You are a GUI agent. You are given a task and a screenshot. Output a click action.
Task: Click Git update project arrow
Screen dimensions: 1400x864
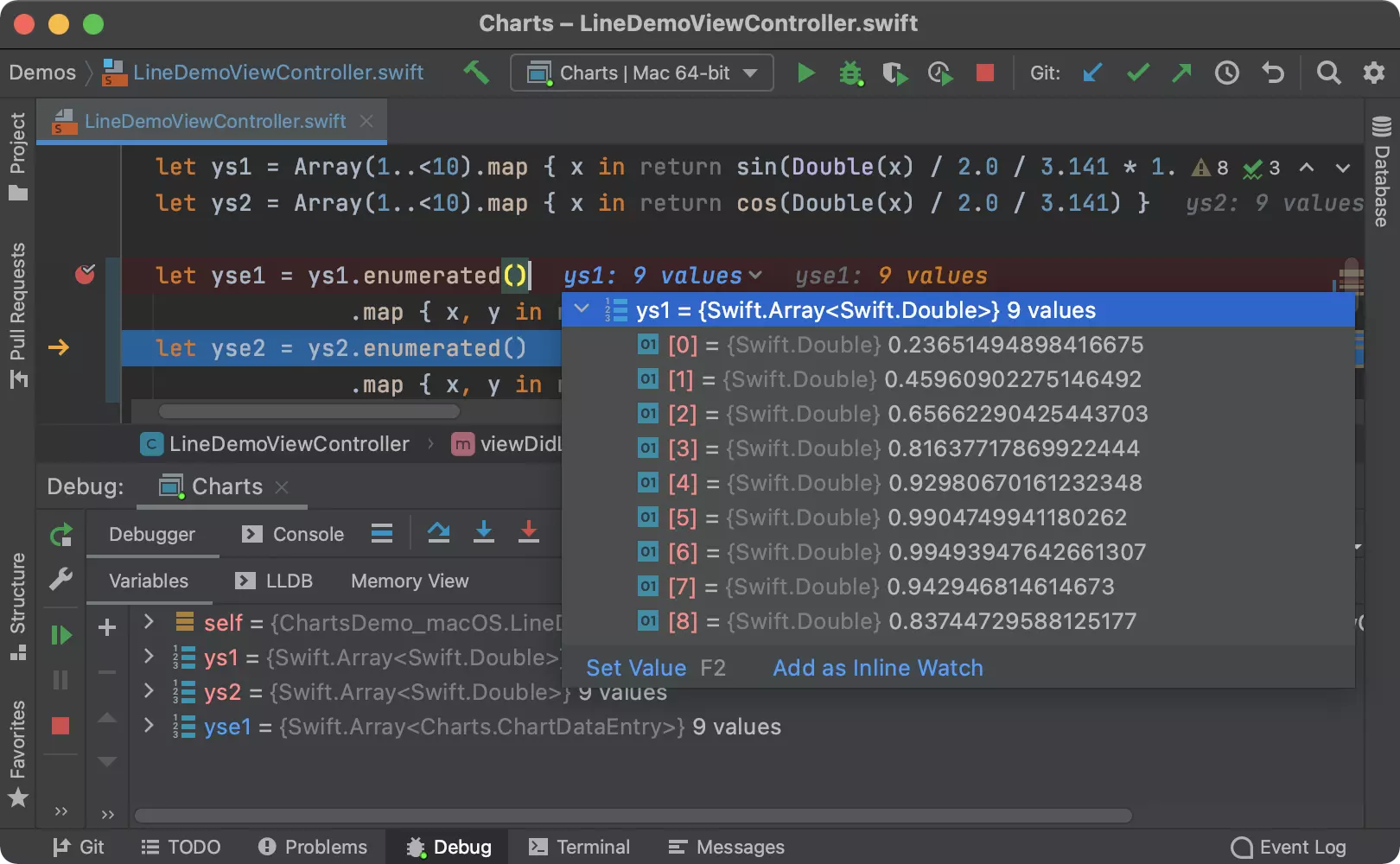(x=1092, y=73)
